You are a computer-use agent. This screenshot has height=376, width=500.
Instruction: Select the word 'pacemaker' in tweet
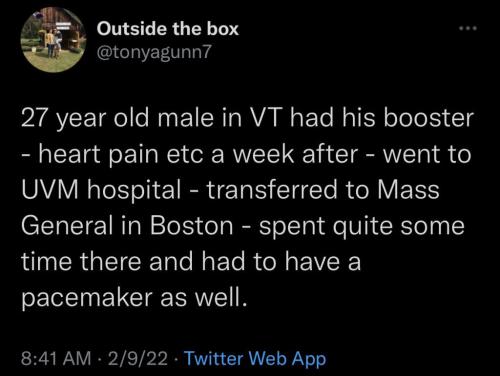[87, 298]
